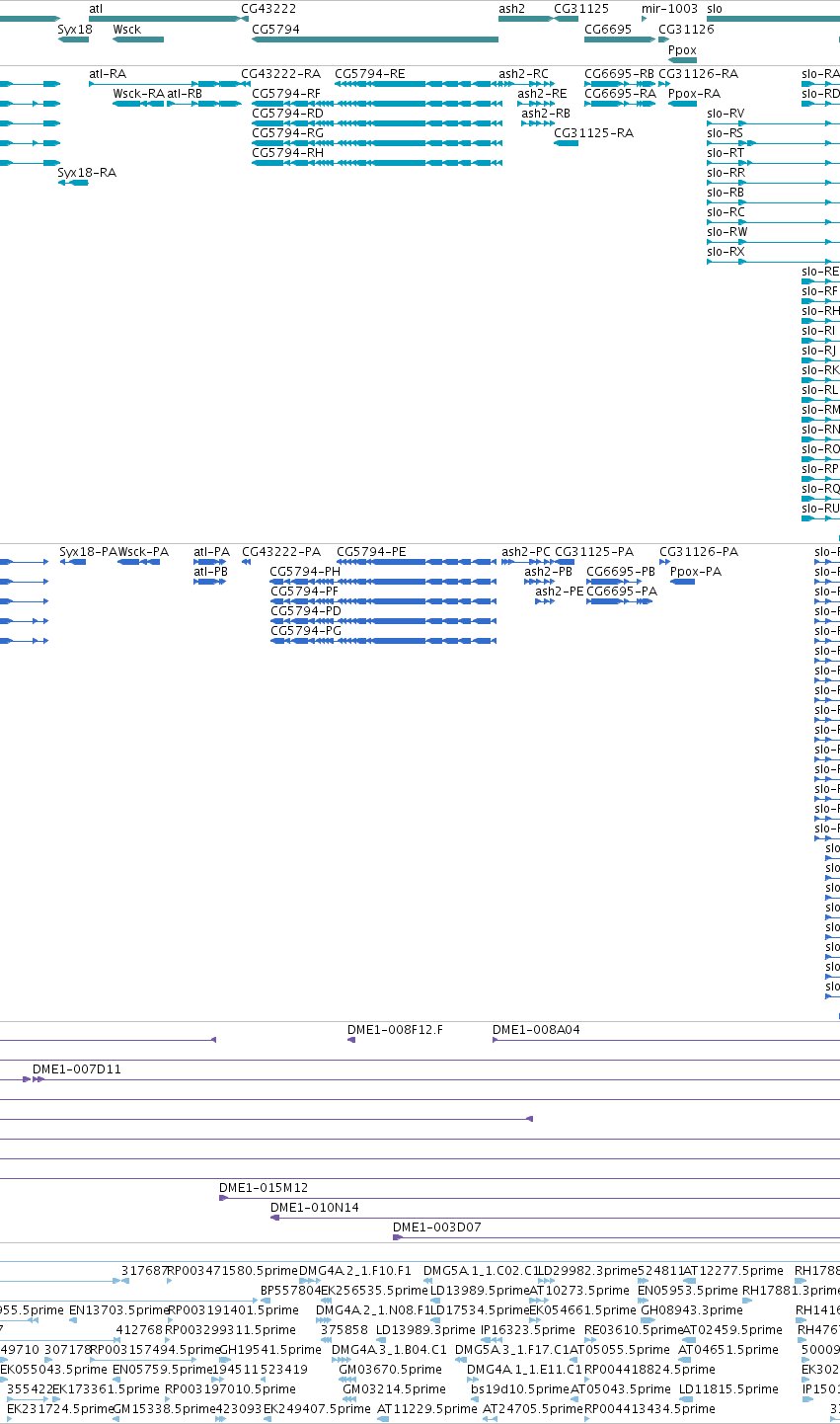Select the atl gene label
Screen dimensions: 840x1424
95,8
